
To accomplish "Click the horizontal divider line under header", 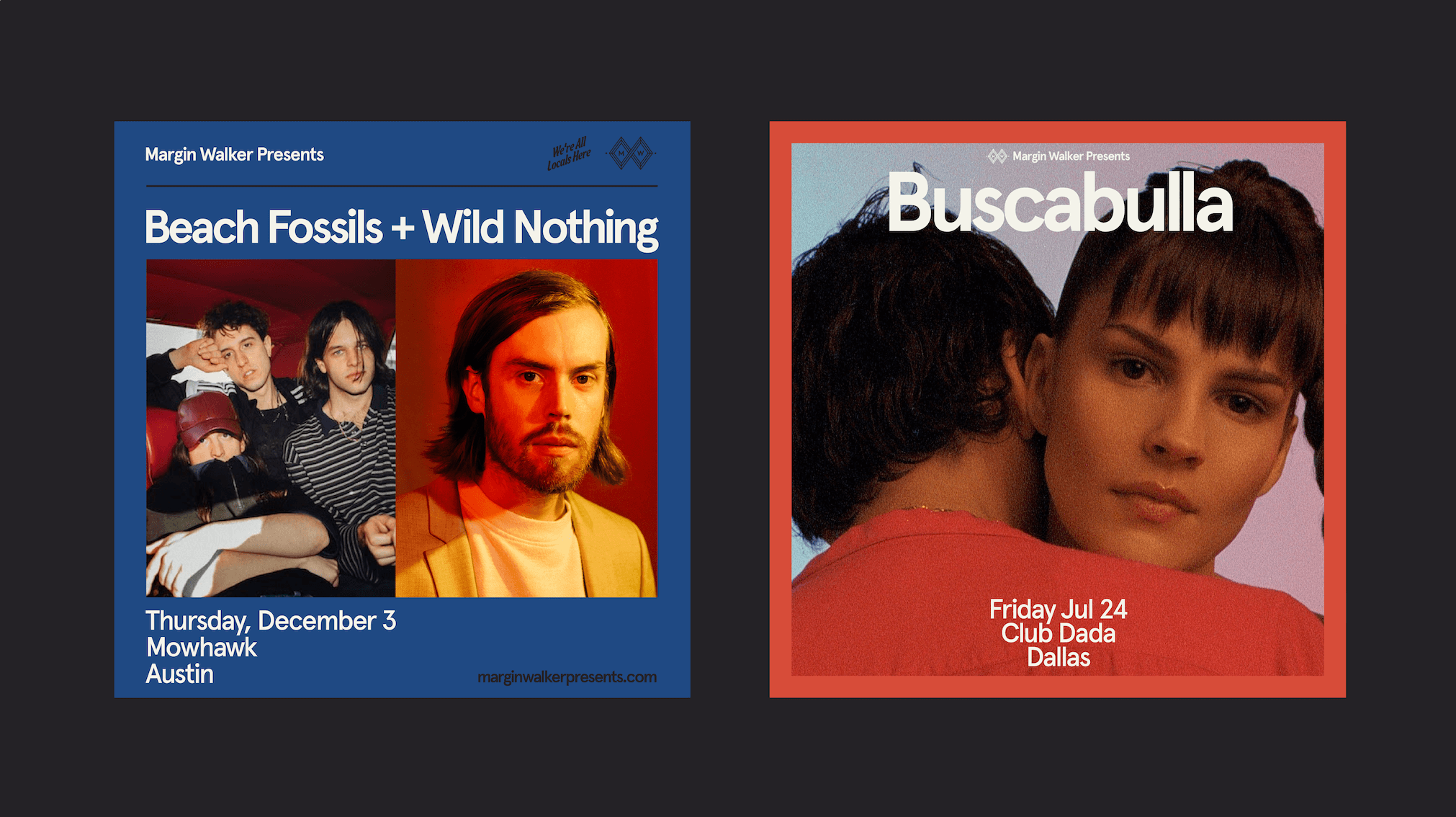I will pyautogui.click(x=402, y=186).
